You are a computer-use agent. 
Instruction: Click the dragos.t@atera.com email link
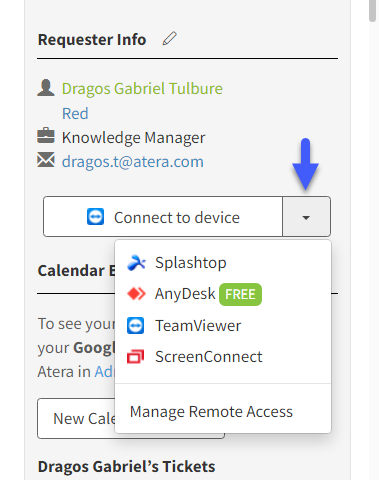coord(133,162)
